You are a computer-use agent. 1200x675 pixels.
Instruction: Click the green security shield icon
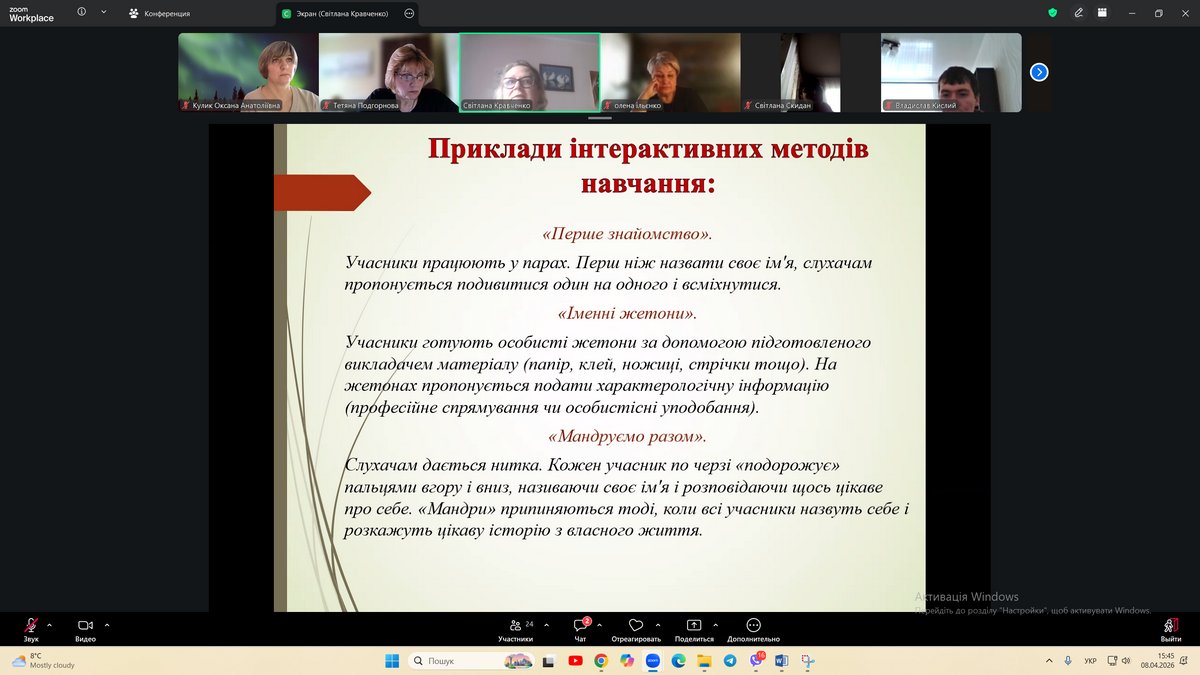(1052, 13)
